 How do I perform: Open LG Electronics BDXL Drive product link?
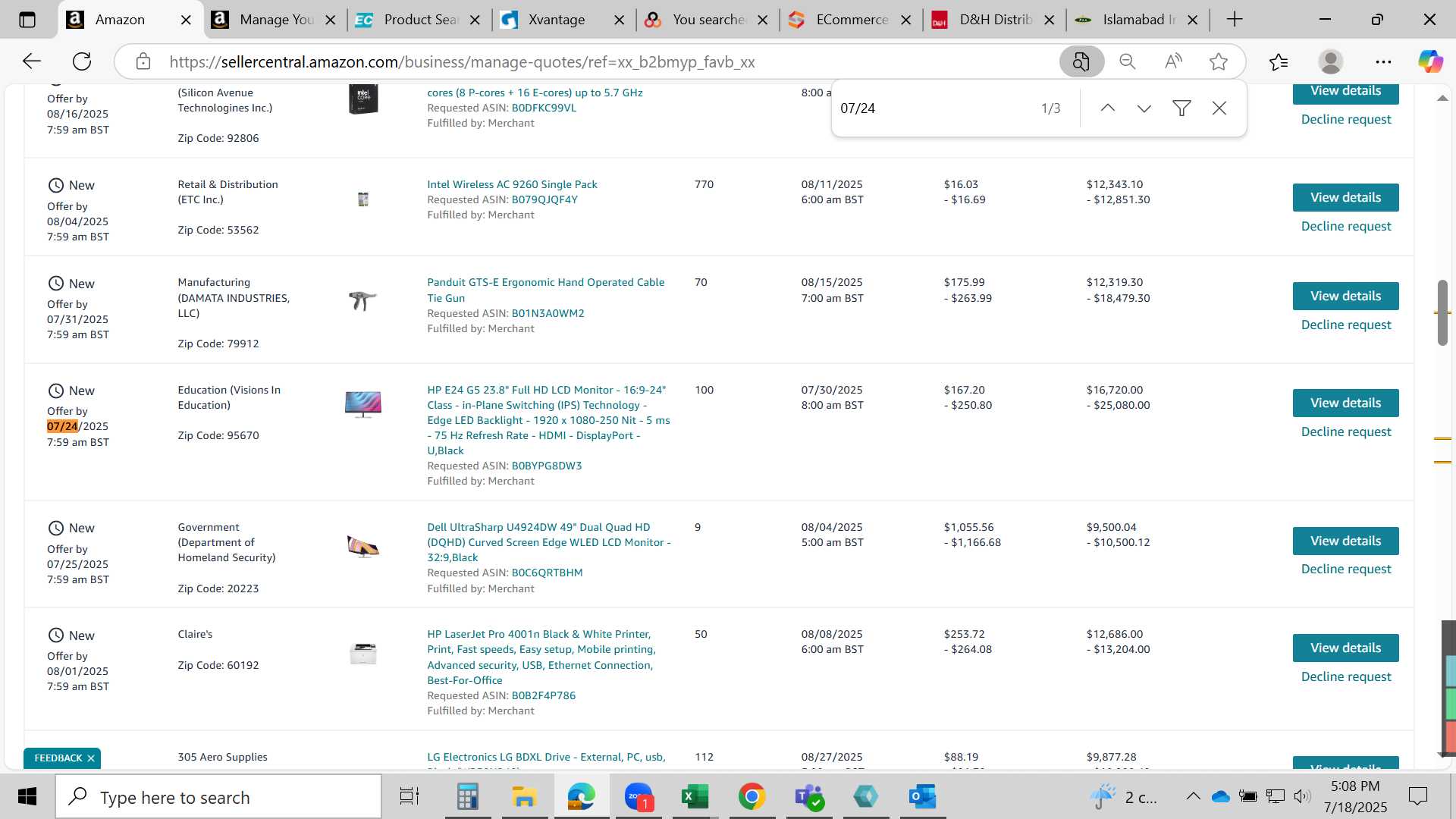546,757
